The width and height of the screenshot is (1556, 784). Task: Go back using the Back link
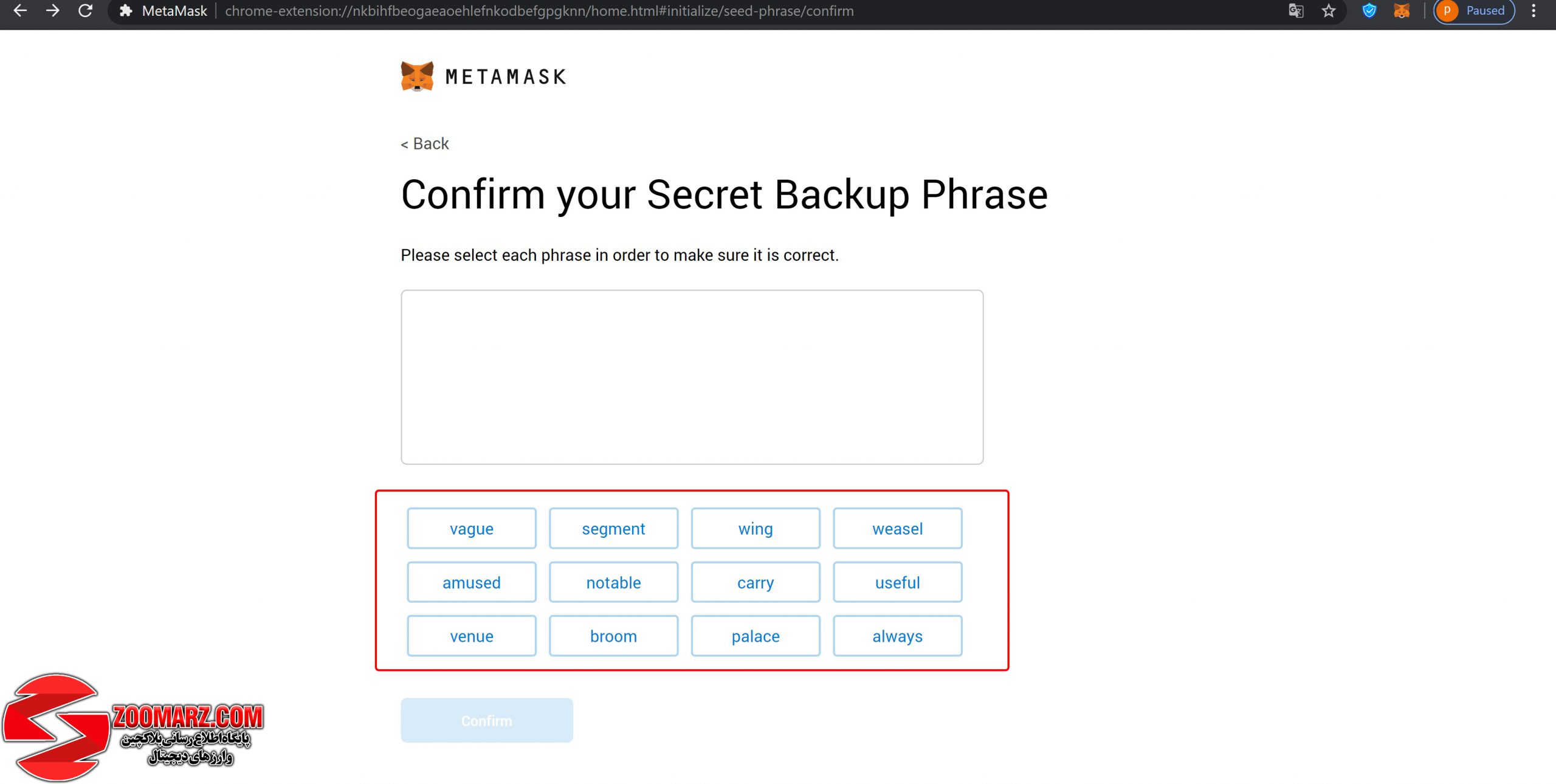coord(425,143)
